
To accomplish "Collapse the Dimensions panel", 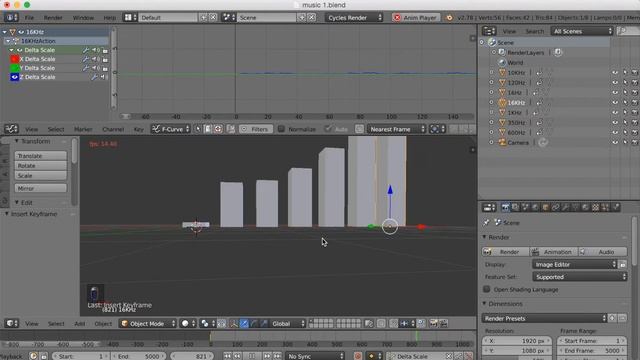I will pos(484,304).
